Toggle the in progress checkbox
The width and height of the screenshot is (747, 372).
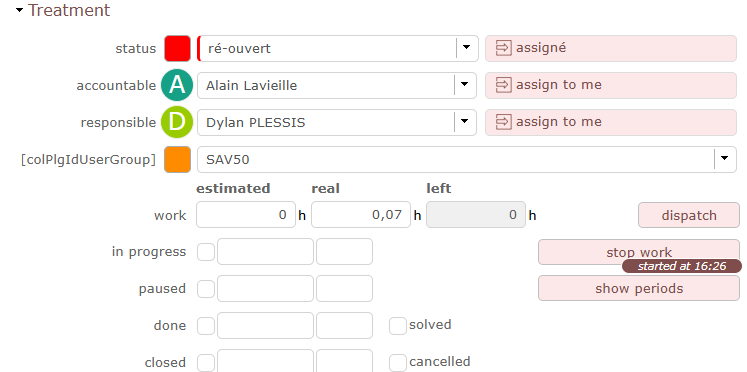[206, 251]
